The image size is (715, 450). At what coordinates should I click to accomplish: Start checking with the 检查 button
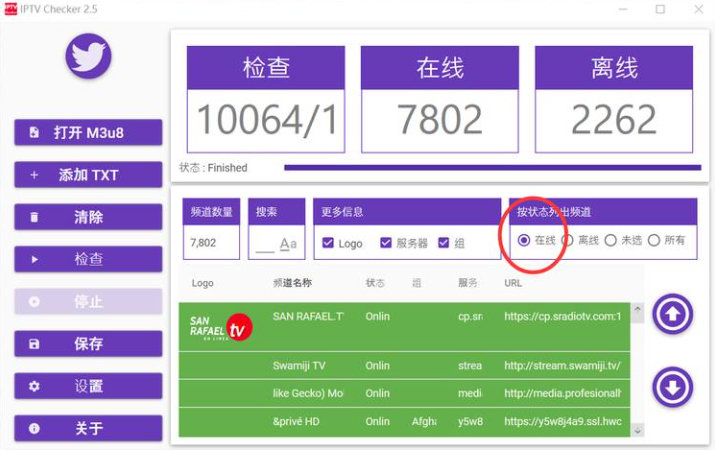88,259
